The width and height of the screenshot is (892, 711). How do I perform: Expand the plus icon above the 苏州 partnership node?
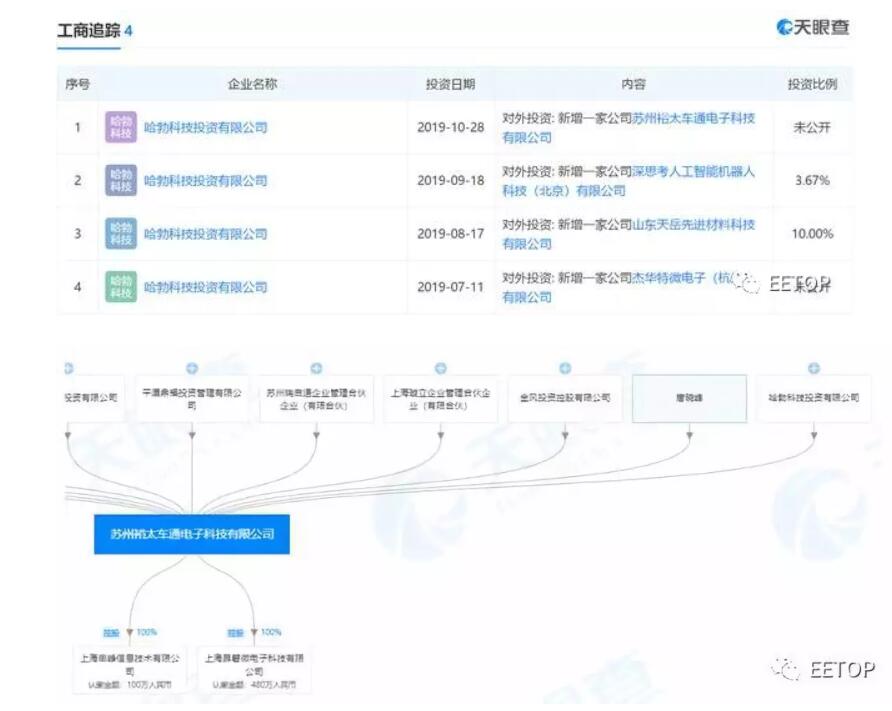pos(316,369)
